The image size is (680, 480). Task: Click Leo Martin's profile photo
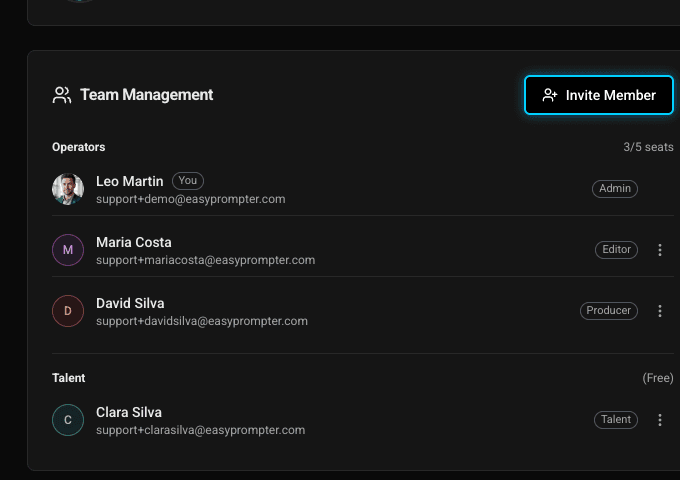(x=68, y=189)
